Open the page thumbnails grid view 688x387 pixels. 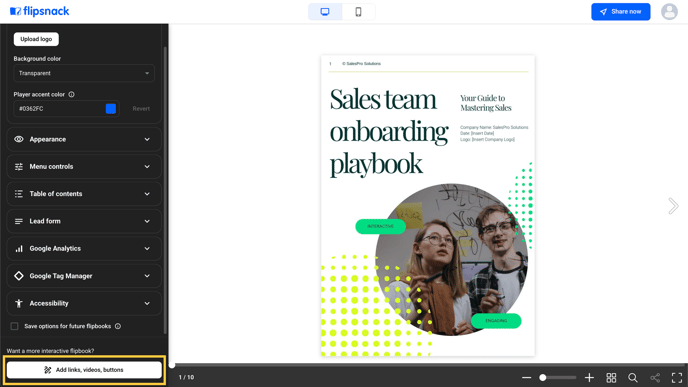pyautogui.click(x=611, y=377)
